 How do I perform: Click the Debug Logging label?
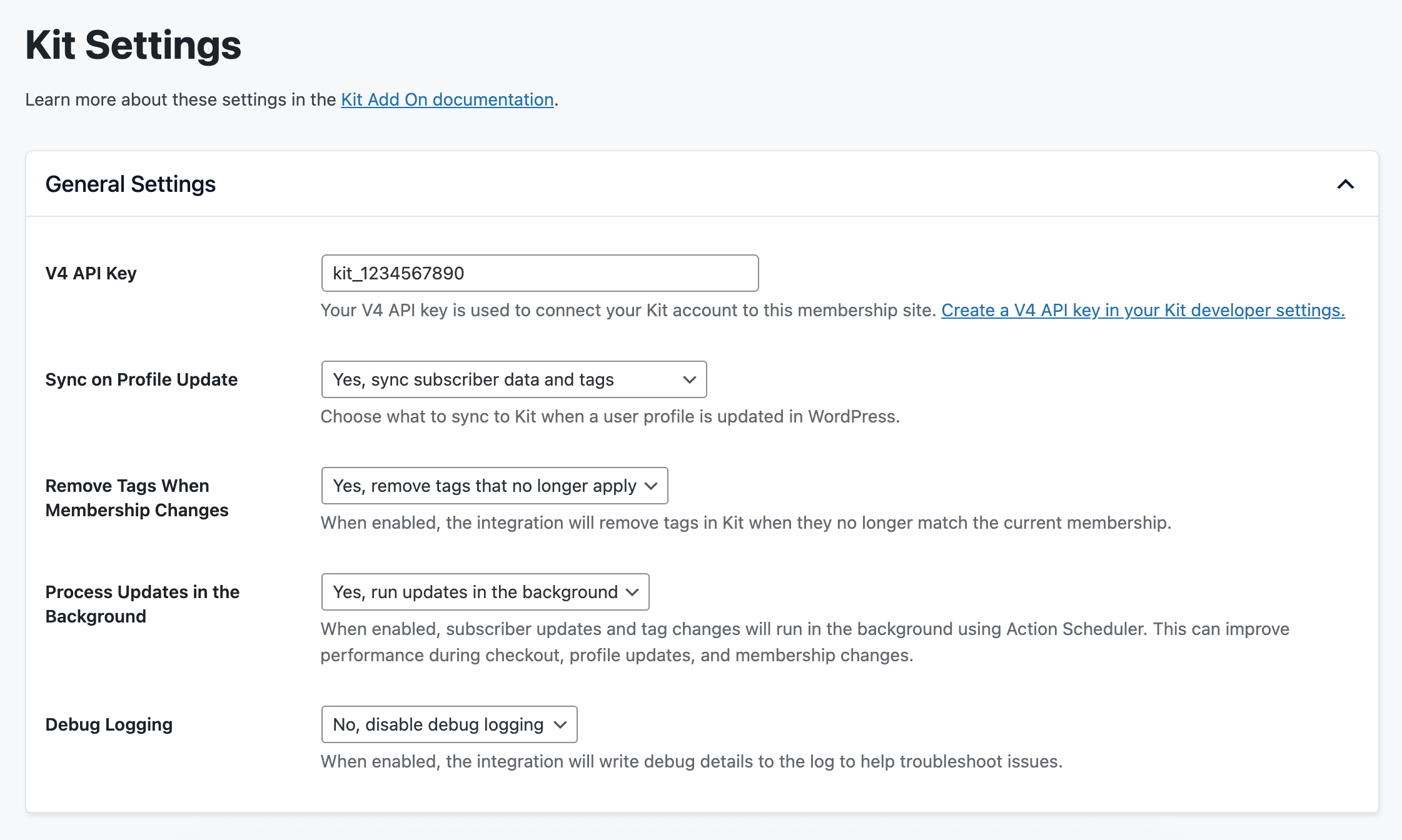coord(109,724)
